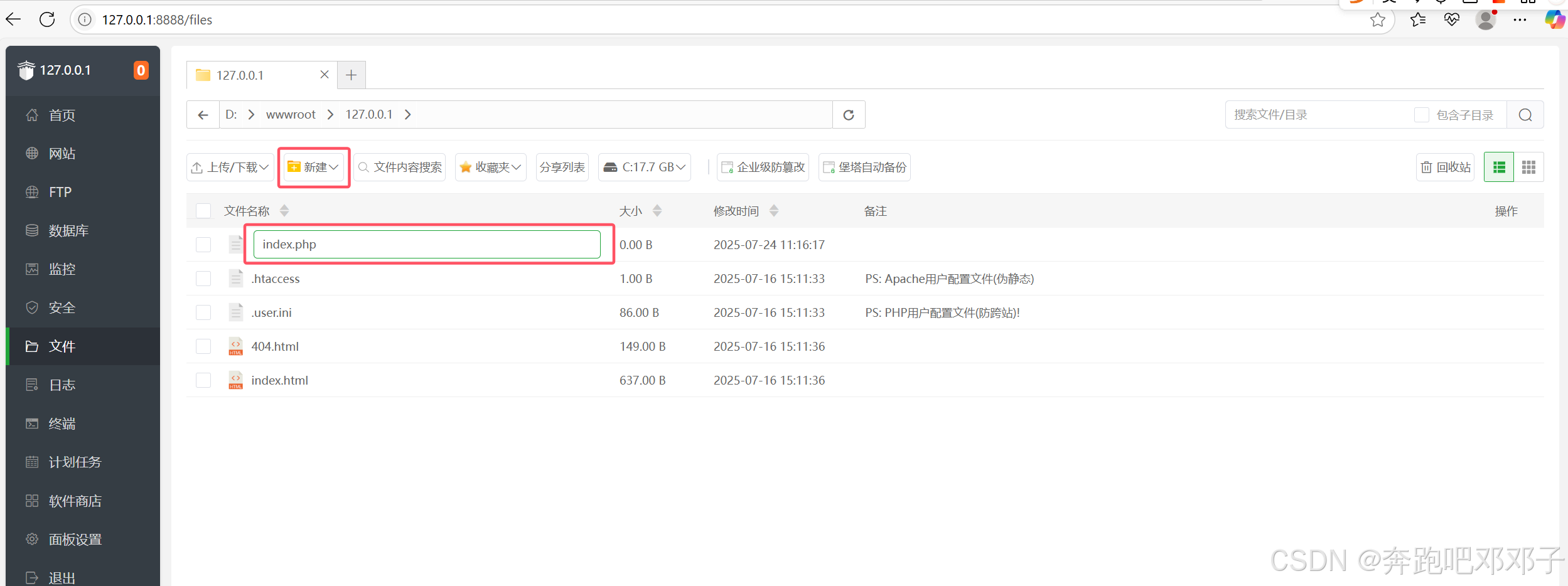Image resolution: width=1568 pixels, height=586 pixels.
Task: Click Baota auto backup button
Action: pyautogui.click(x=864, y=168)
